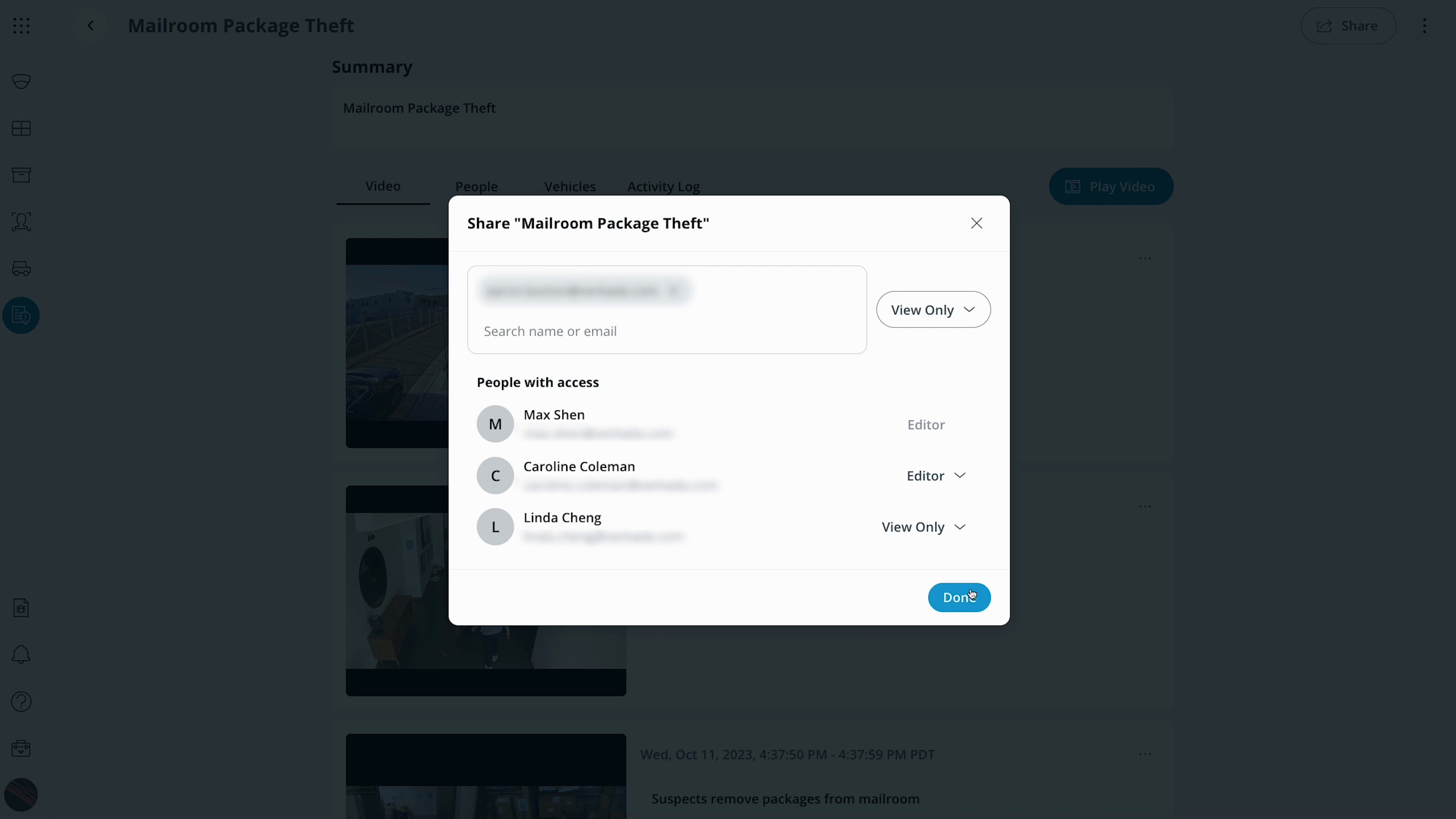Open the people analytics sidebar icon
1456x819 pixels.
(21, 221)
